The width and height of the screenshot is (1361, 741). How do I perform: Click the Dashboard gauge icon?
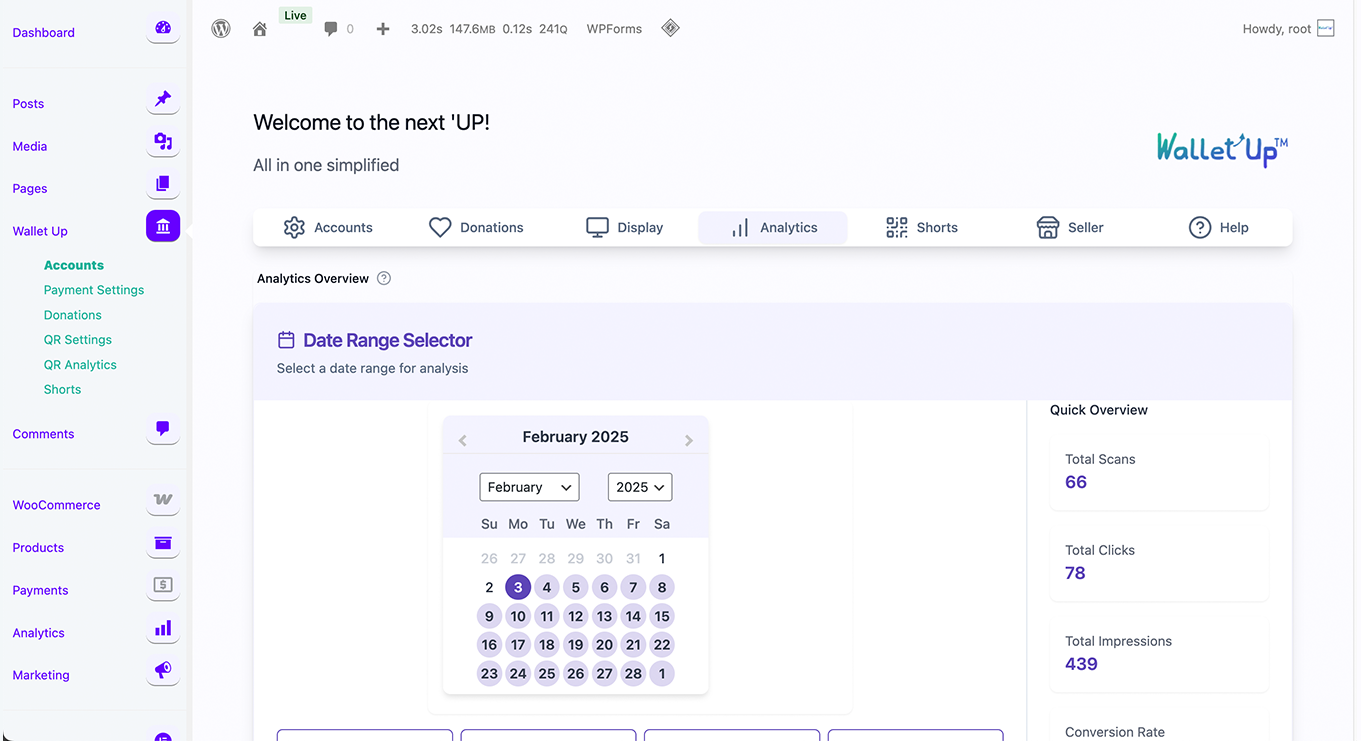point(163,28)
